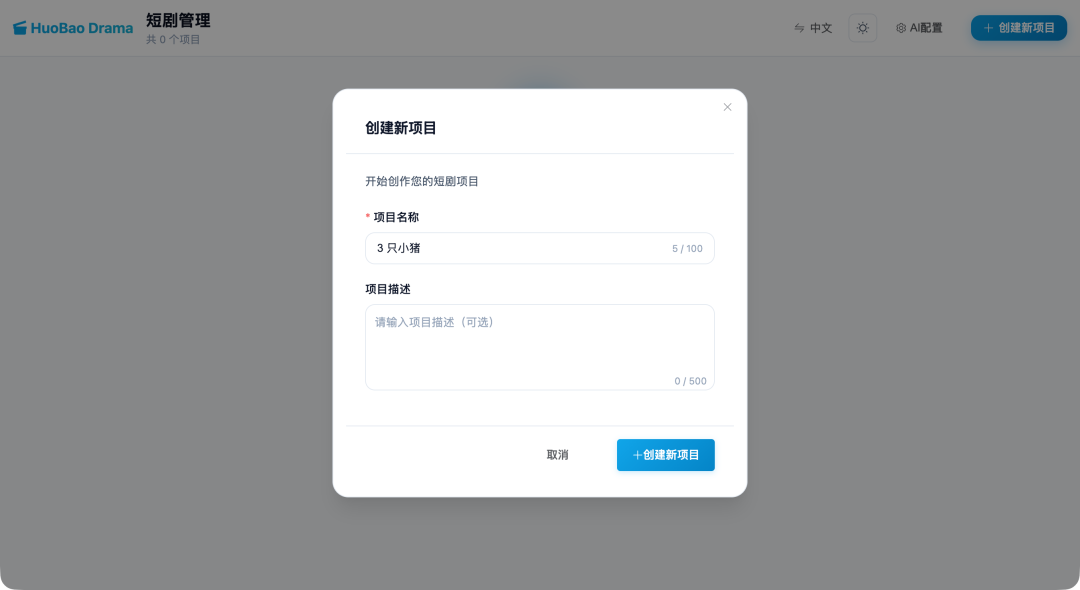The height and width of the screenshot is (590, 1080).
Task: Click the plus icon on header 创建新项目 button
Action: click(990, 27)
